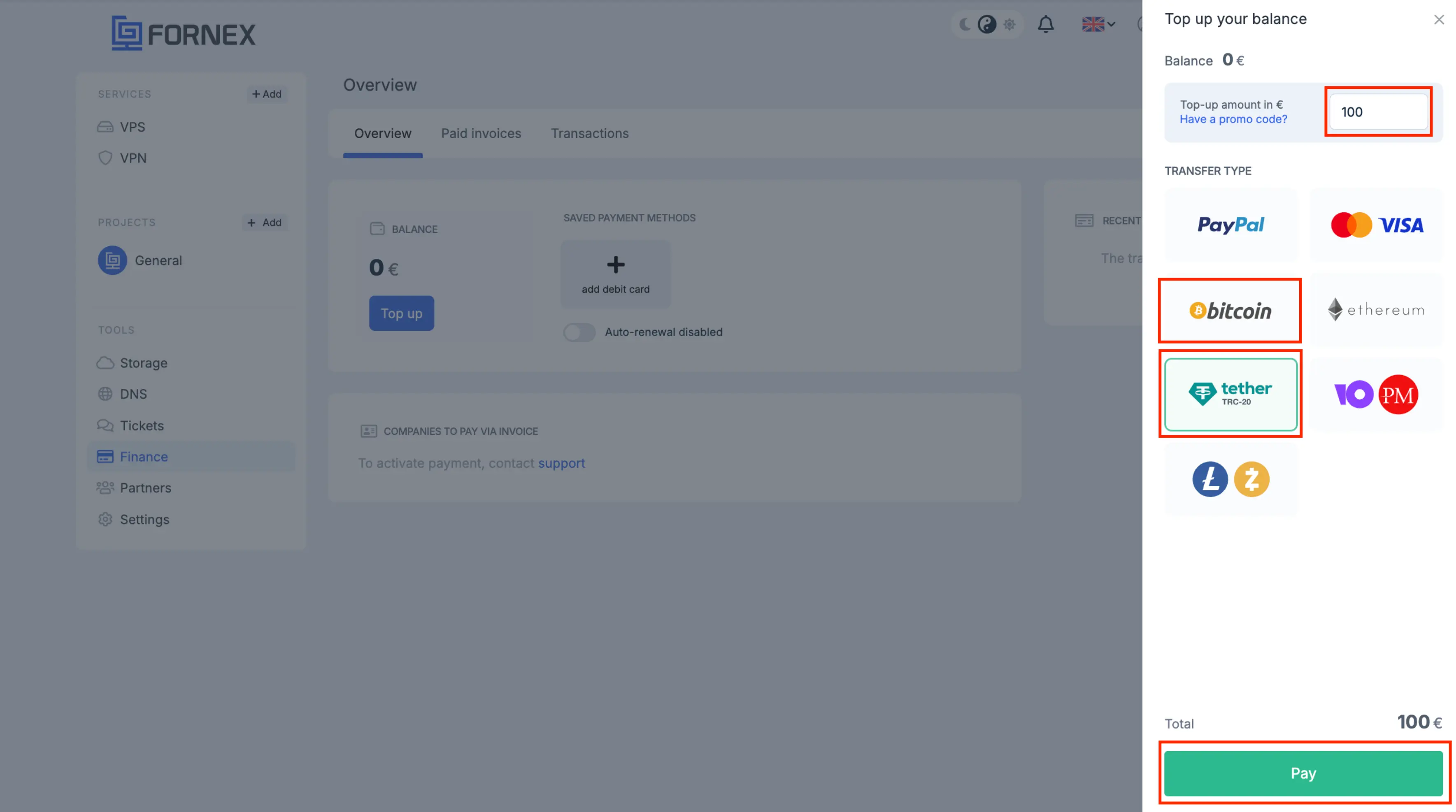Image resolution: width=1456 pixels, height=812 pixels.
Task: Click the top-up amount input field
Action: (x=1378, y=112)
